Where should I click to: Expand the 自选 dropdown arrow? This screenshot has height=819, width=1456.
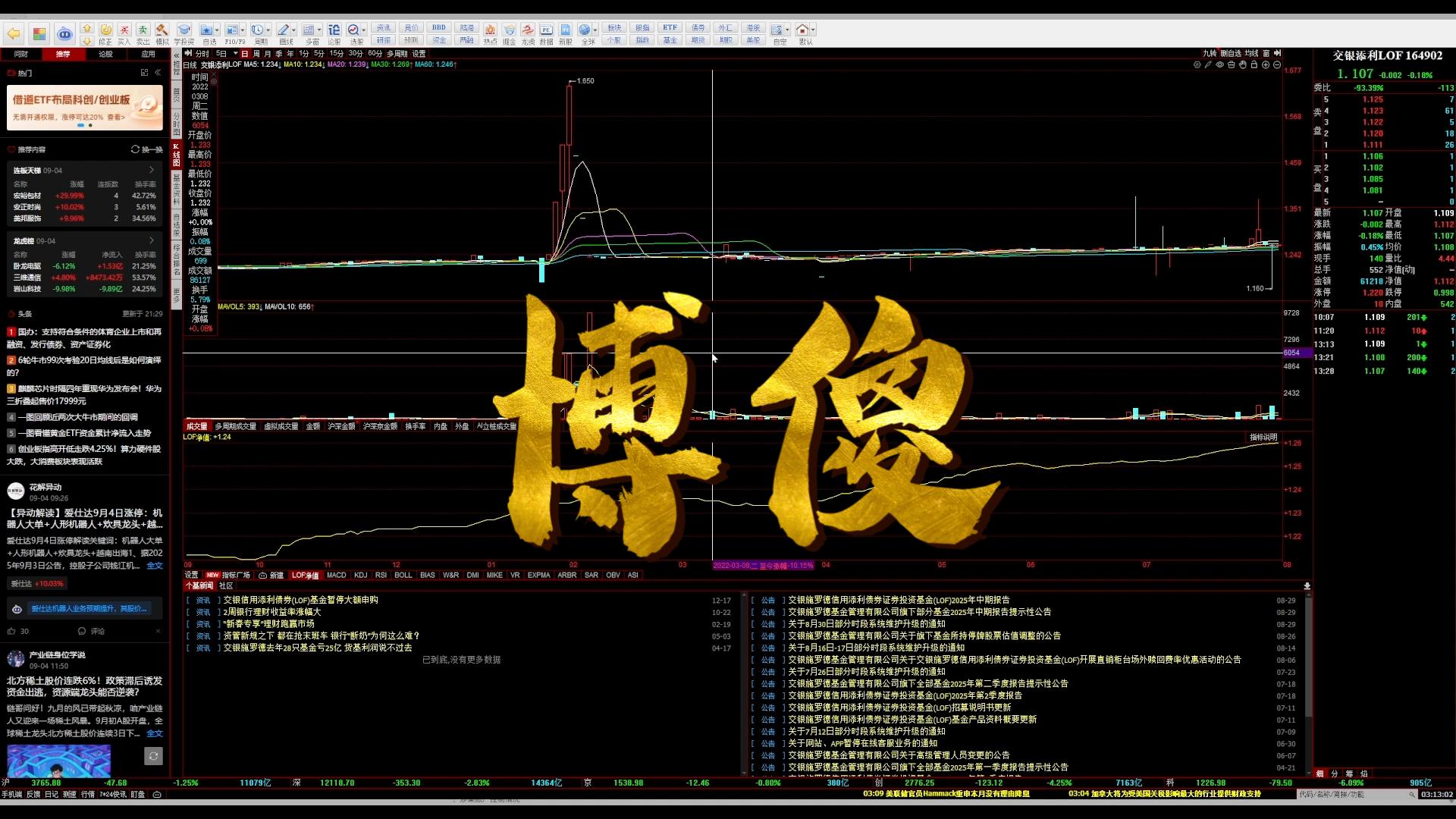tap(217, 30)
